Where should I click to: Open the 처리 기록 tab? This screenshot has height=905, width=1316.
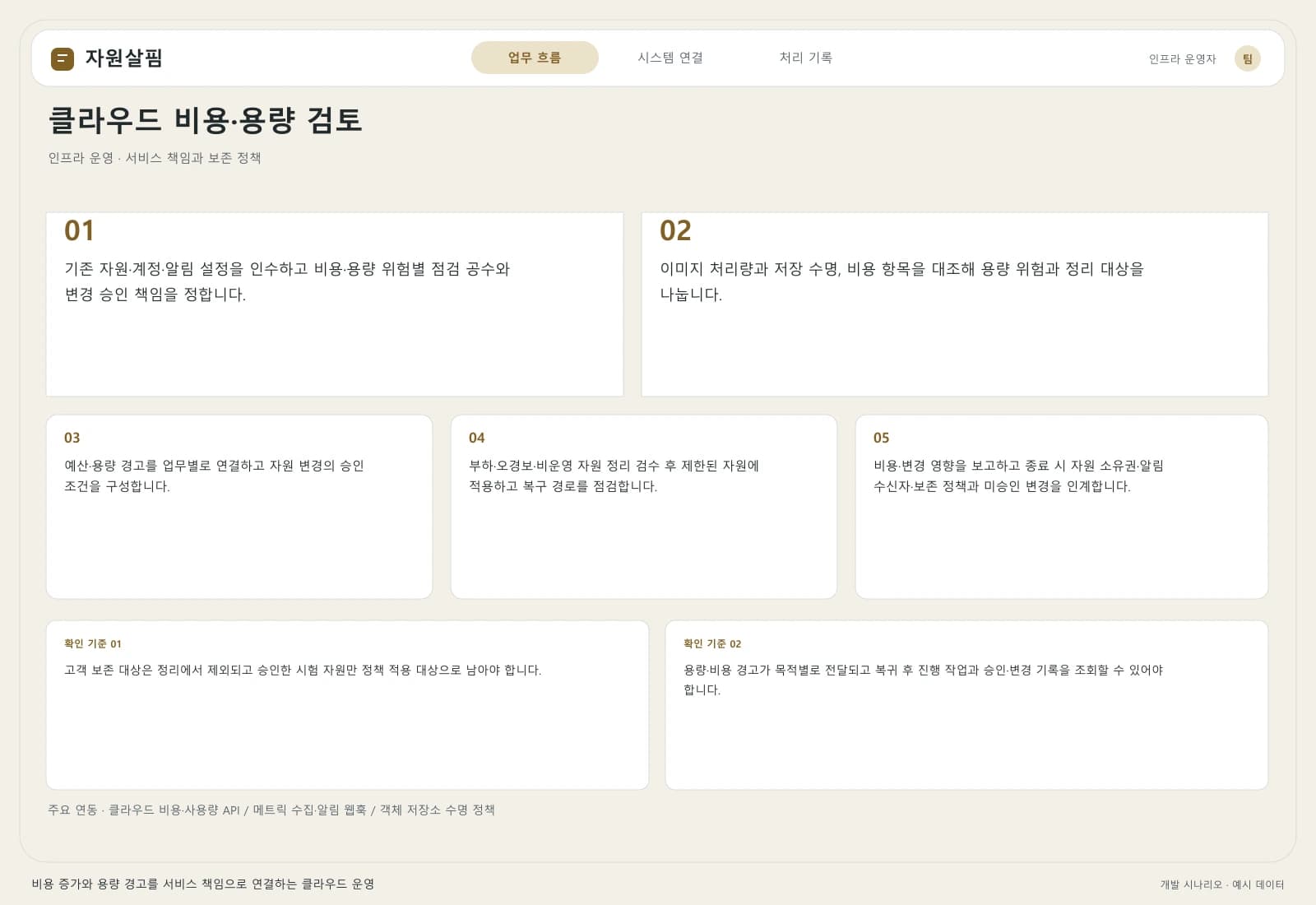[x=806, y=58]
